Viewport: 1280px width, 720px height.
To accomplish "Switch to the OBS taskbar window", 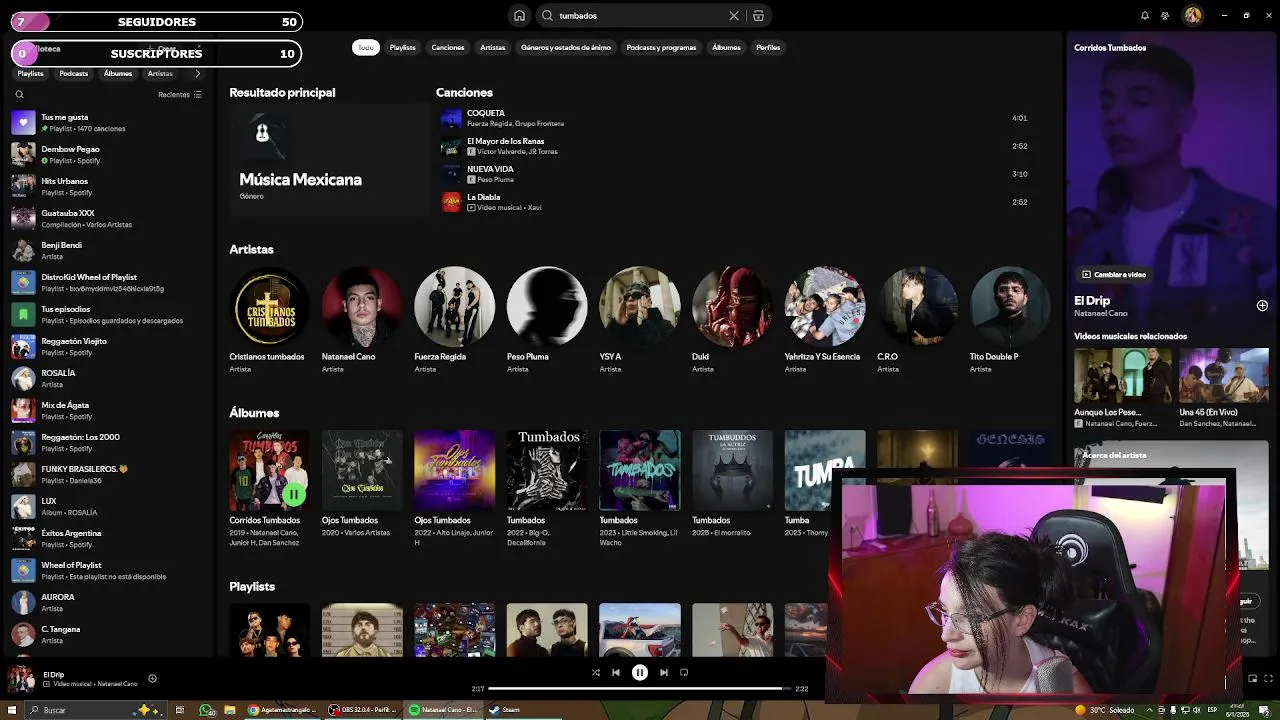I will (x=363, y=710).
